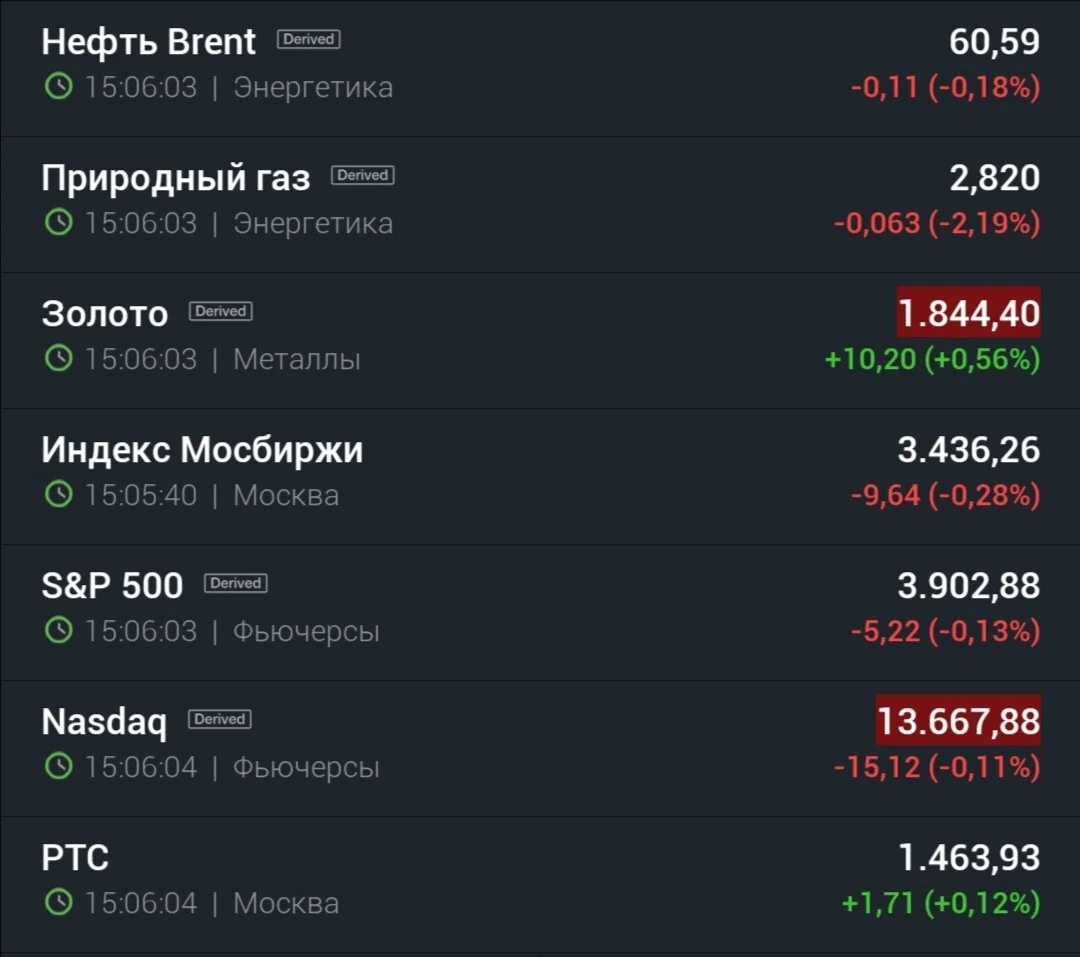This screenshot has width=1080, height=957.
Task: Click the Derived badge next to Золото
Action: (x=220, y=311)
